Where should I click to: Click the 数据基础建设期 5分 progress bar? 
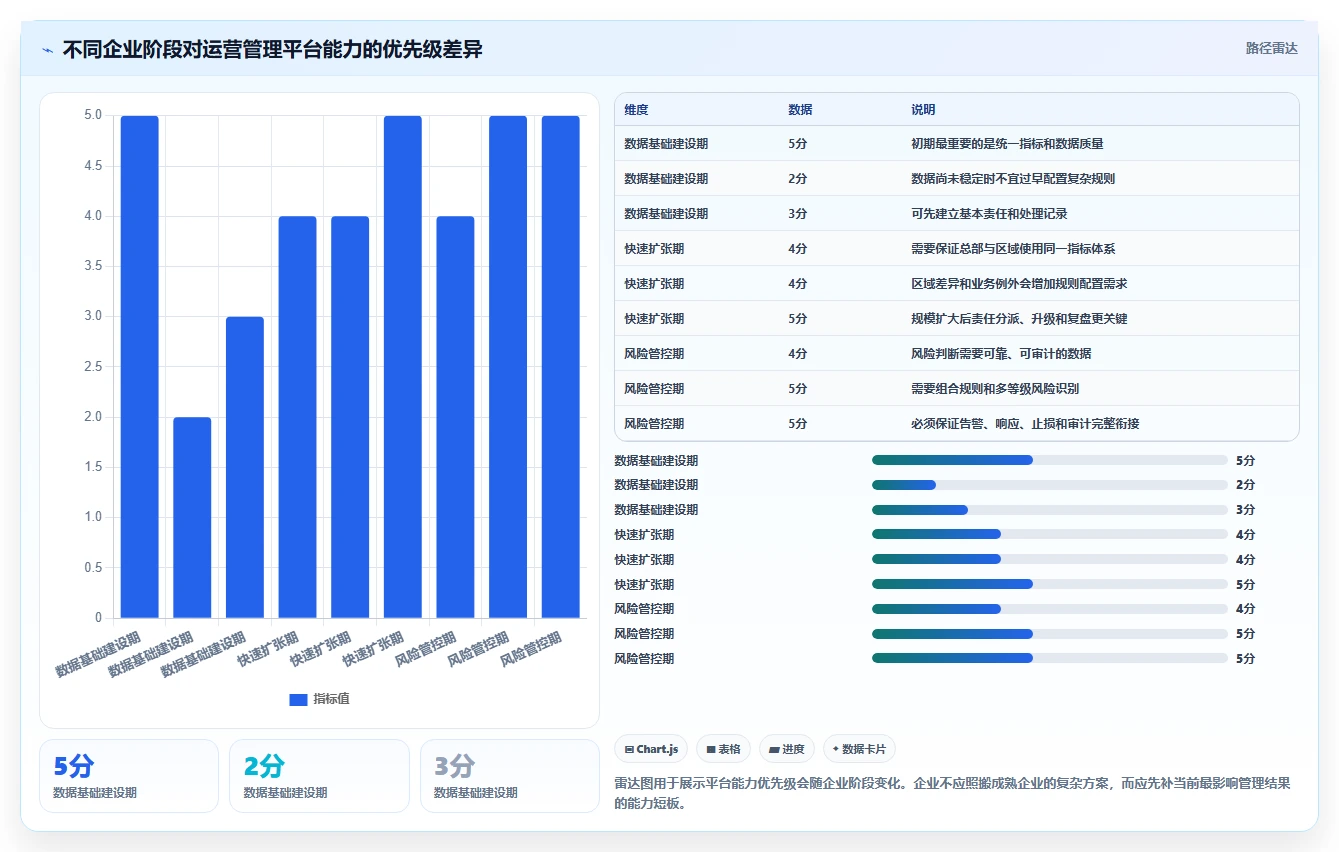pos(1049,460)
